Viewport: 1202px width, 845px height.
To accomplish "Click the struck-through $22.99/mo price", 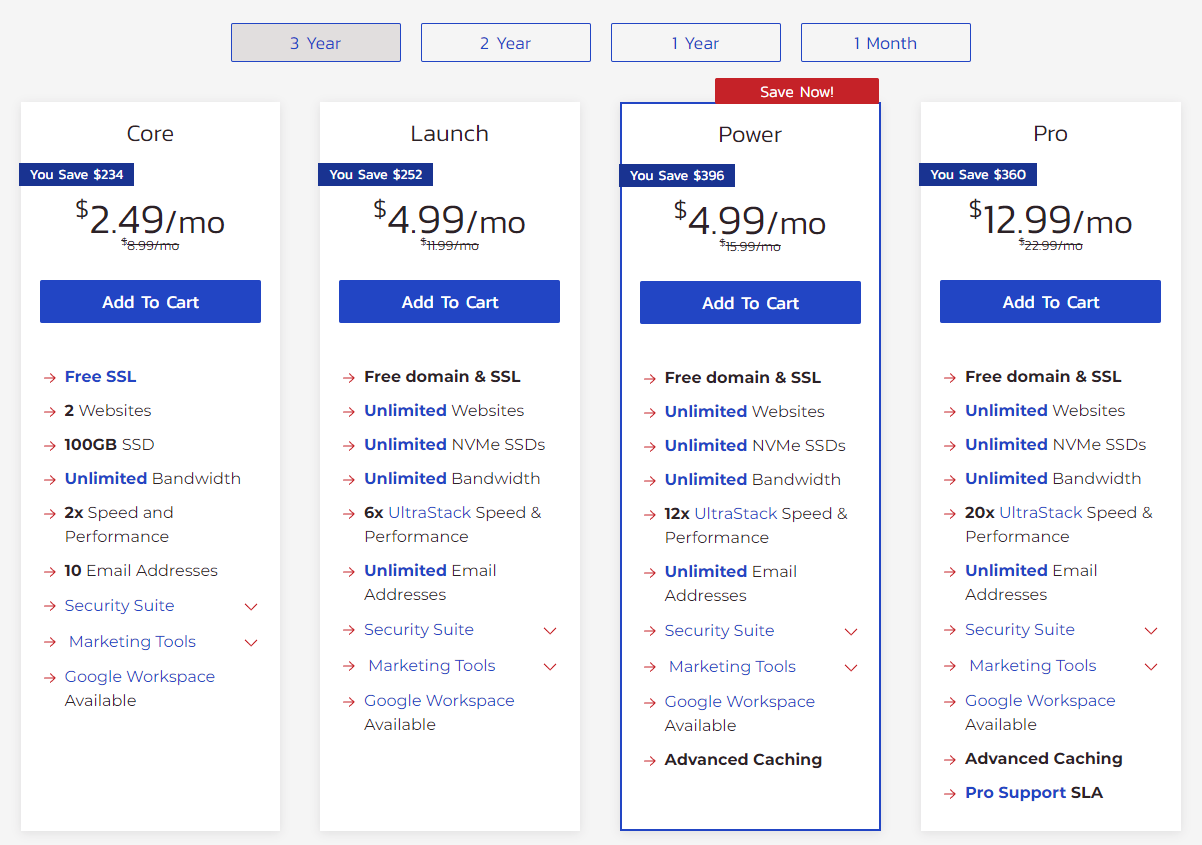I will [x=1050, y=245].
